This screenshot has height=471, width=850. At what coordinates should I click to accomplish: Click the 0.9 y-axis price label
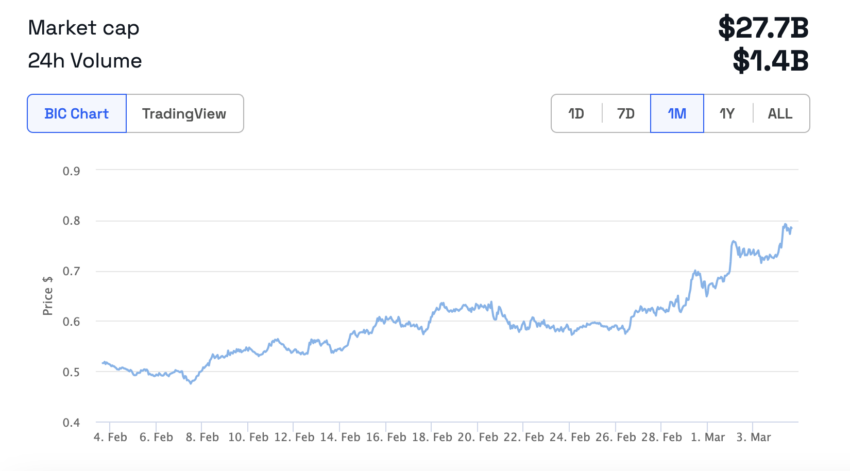click(x=71, y=170)
